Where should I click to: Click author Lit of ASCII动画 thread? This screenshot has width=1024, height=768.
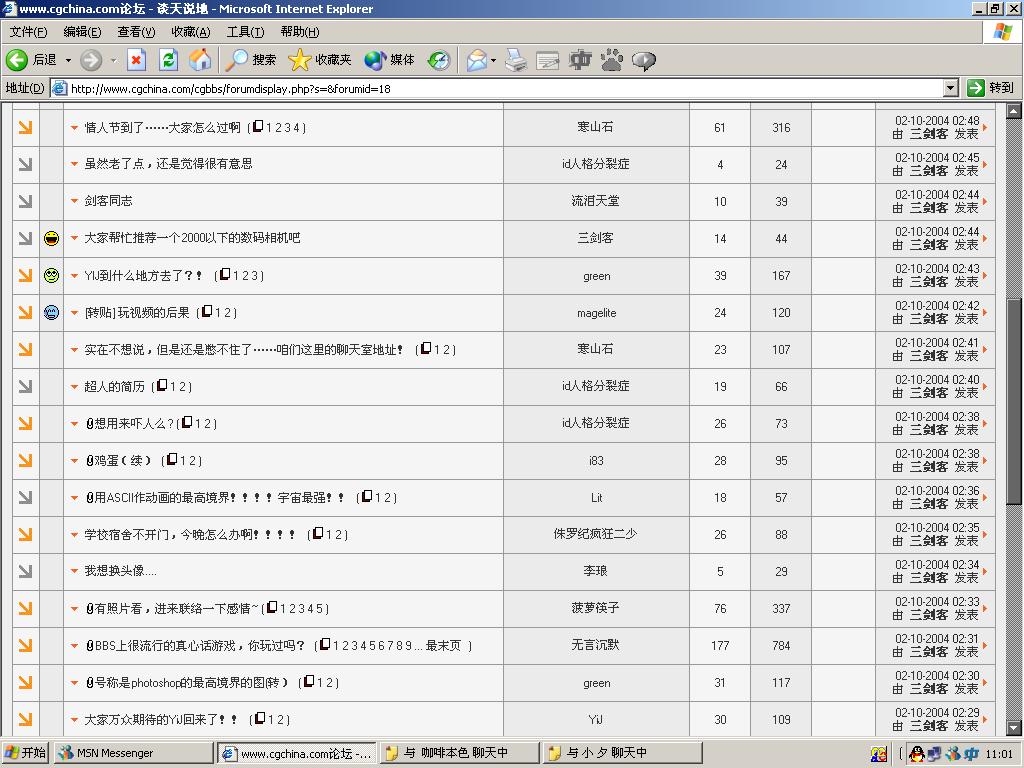pos(596,498)
